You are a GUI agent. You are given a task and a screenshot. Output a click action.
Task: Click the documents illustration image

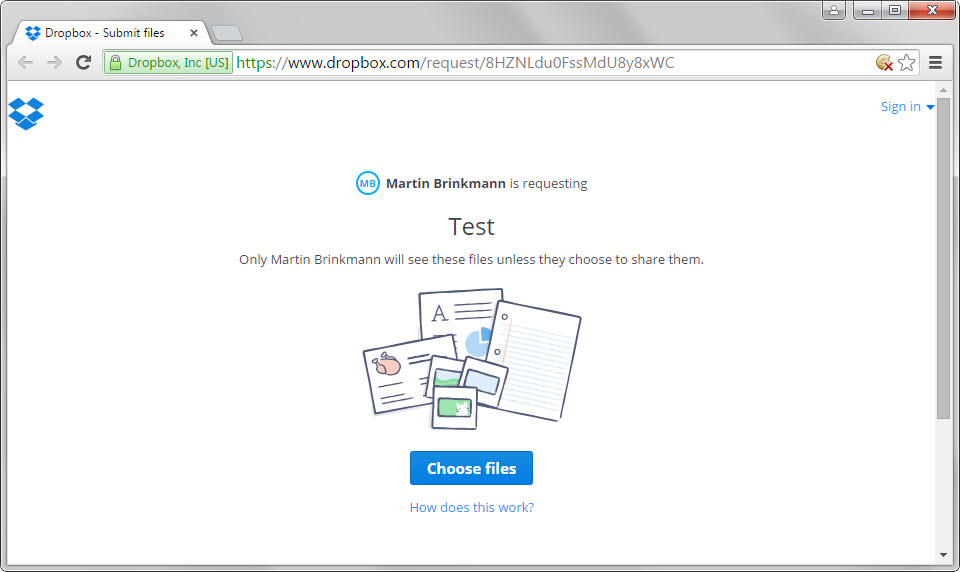(x=472, y=358)
